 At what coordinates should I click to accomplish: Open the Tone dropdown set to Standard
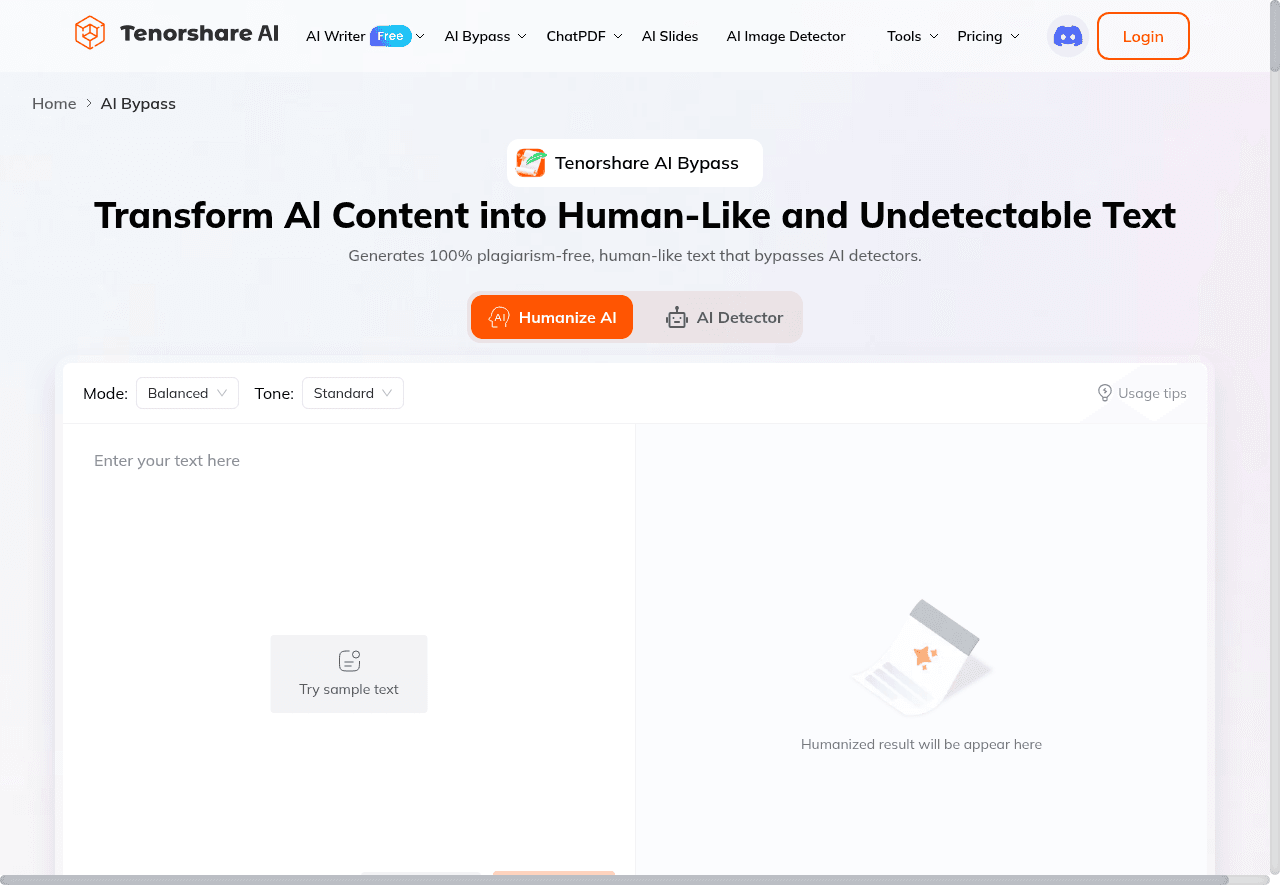click(x=352, y=393)
